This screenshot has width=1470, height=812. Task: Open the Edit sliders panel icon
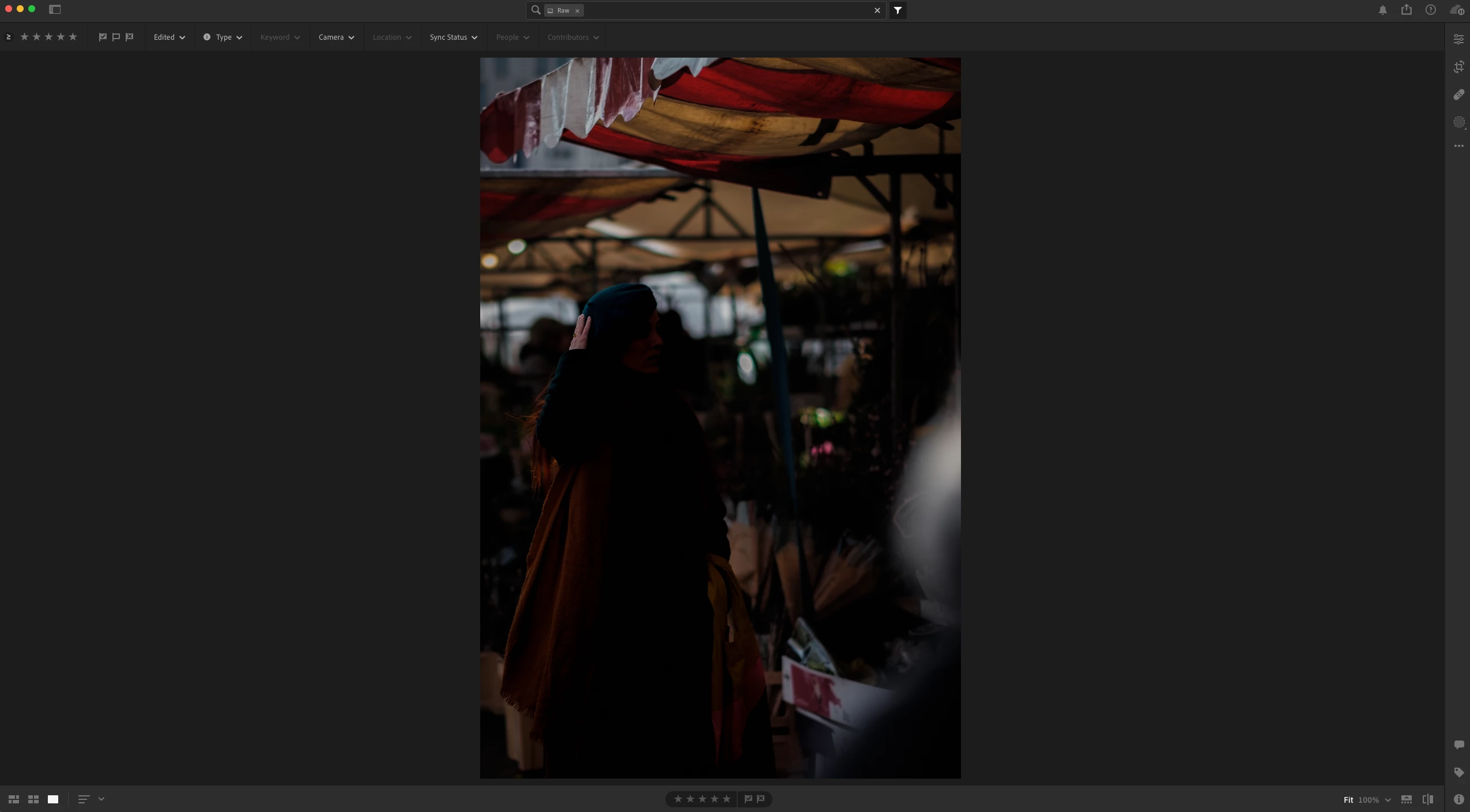(1458, 39)
